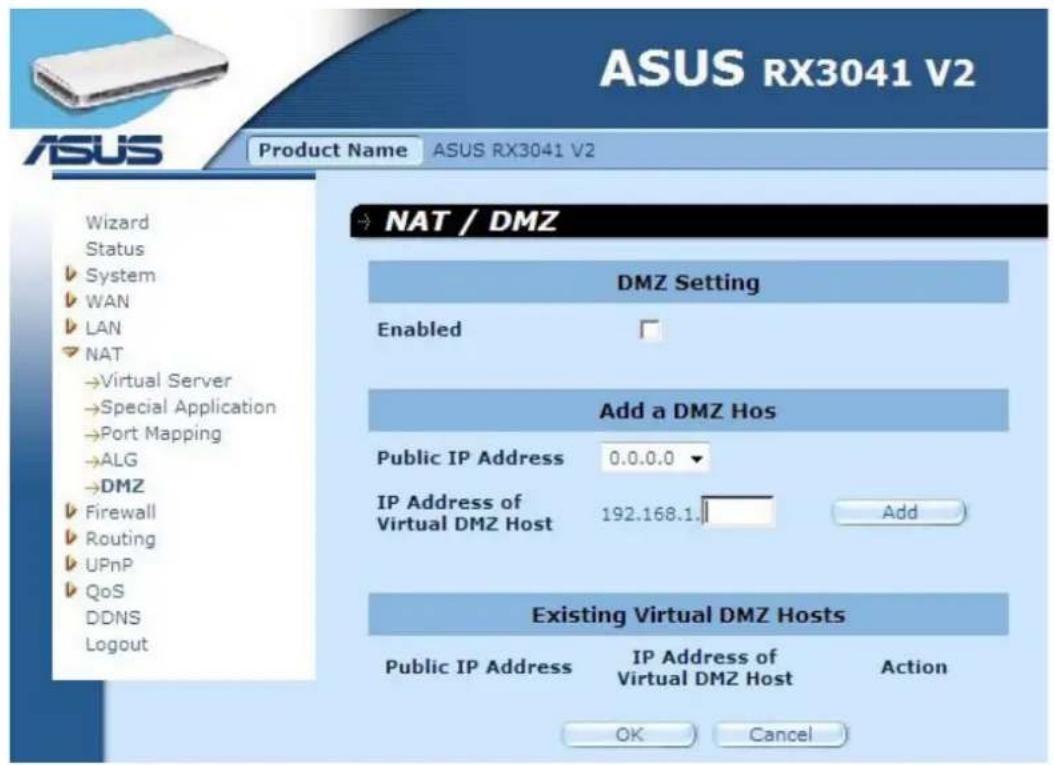This screenshot has width=1054, height=765.
Task: Open the Firewall menu item
Action: 120,512
